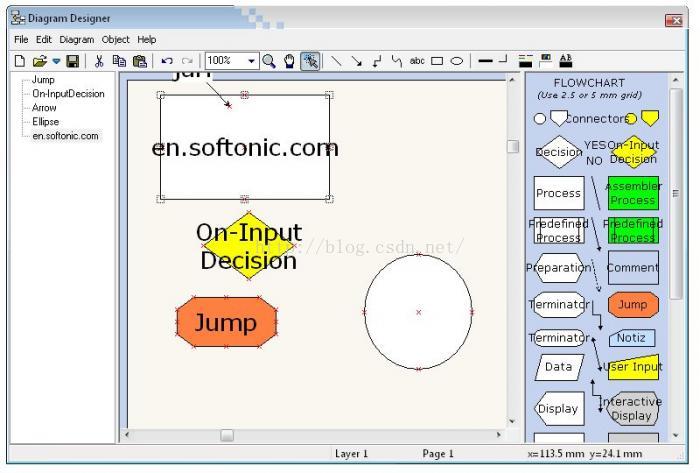The image size is (700, 473).
Task: Select On-InputDecision in the object tree
Action: tap(68, 94)
